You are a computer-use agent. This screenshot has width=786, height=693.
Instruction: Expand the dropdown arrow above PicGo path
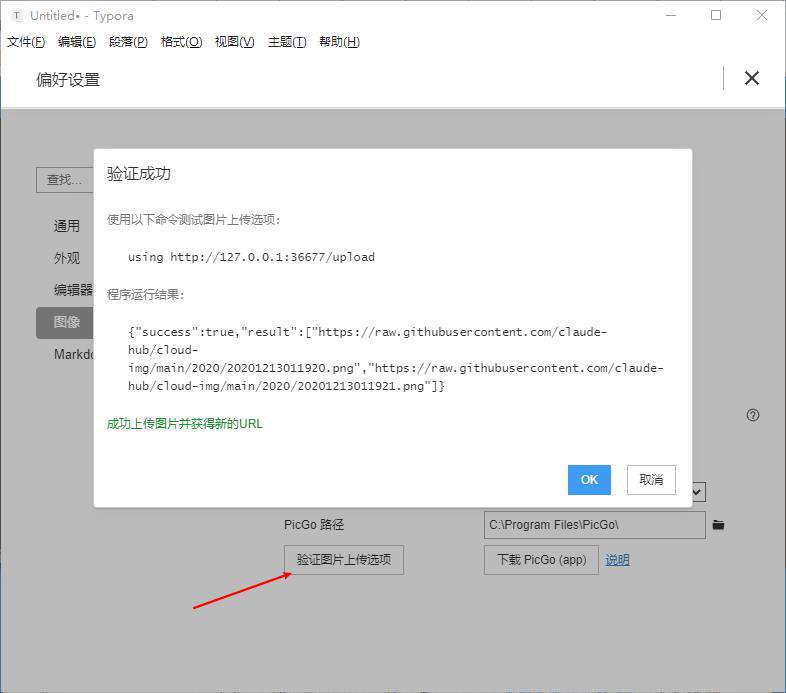[697, 492]
